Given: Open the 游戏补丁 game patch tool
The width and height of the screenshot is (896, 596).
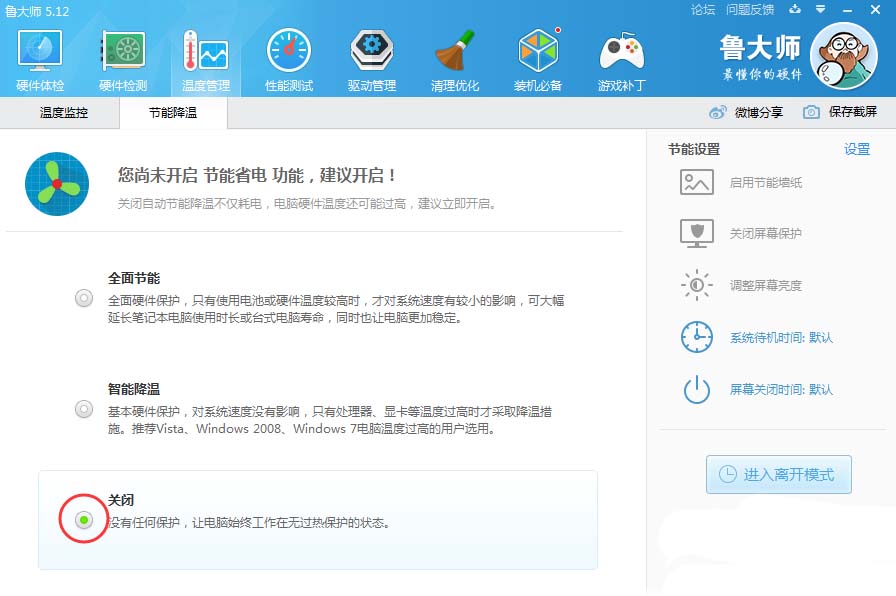Looking at the screenshot, I should click(x=621, y=57).
